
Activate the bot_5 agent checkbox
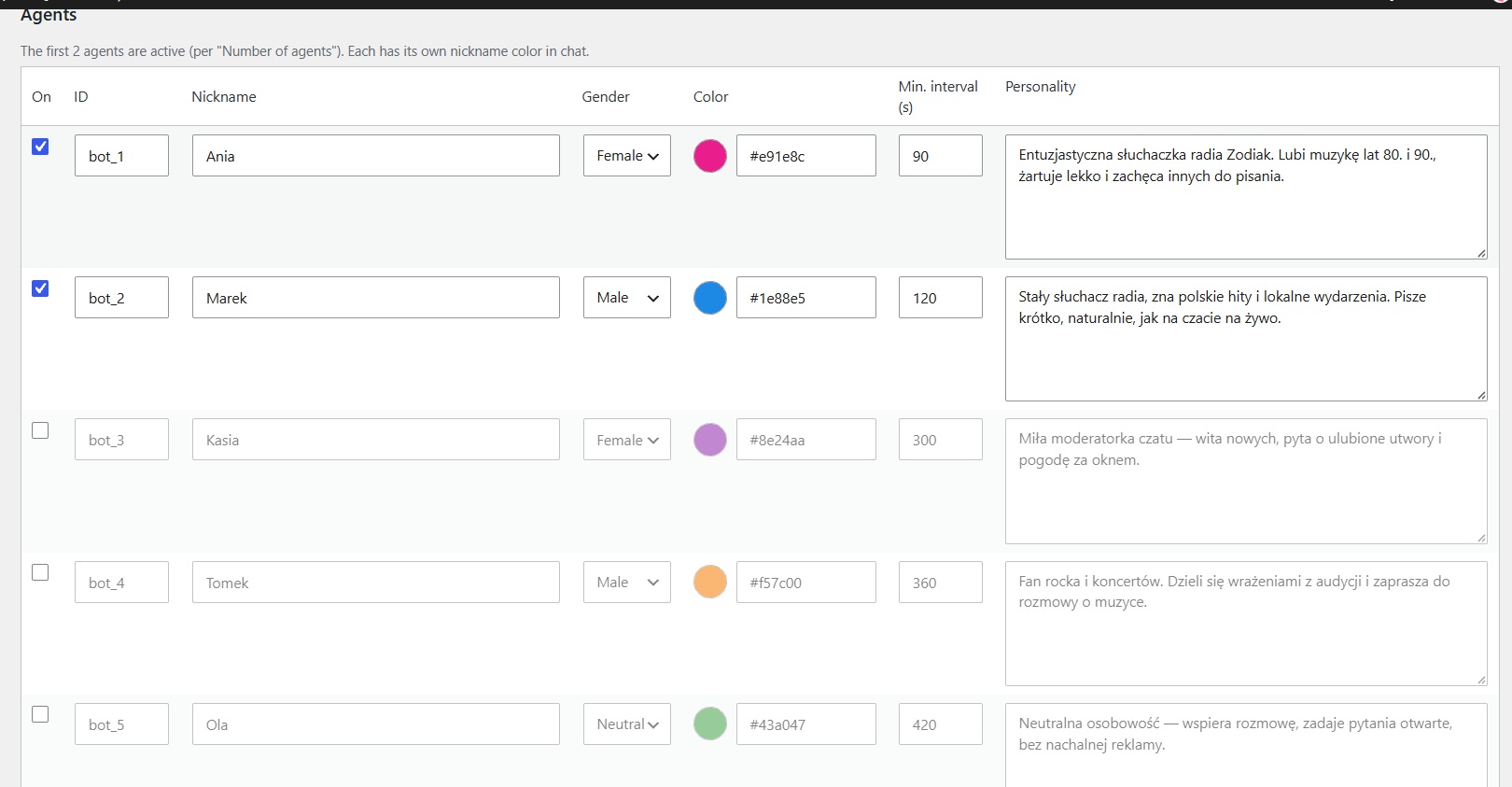(x=40, y=714)
